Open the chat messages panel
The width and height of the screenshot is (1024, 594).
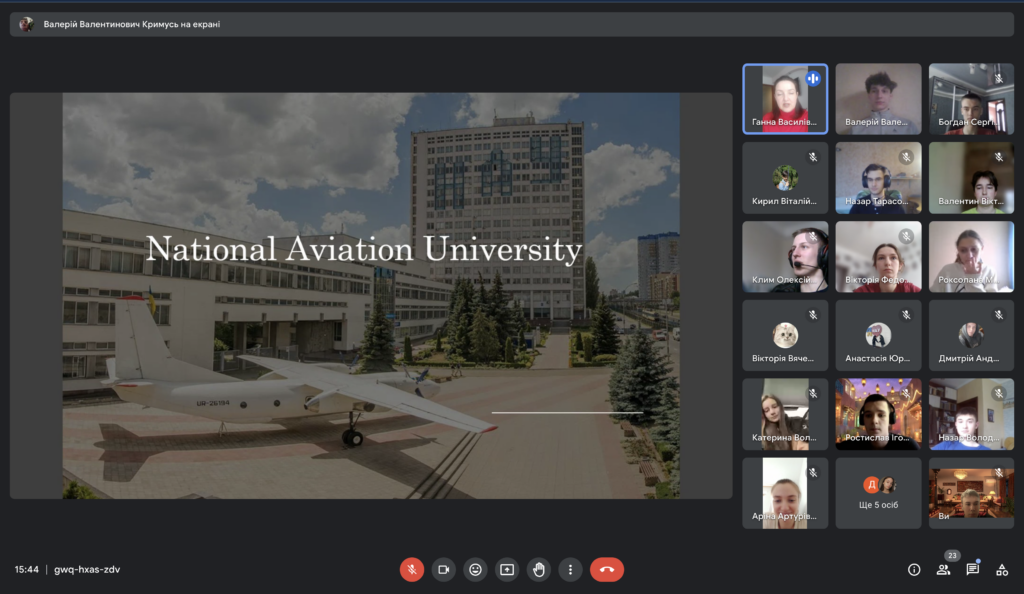972,570
